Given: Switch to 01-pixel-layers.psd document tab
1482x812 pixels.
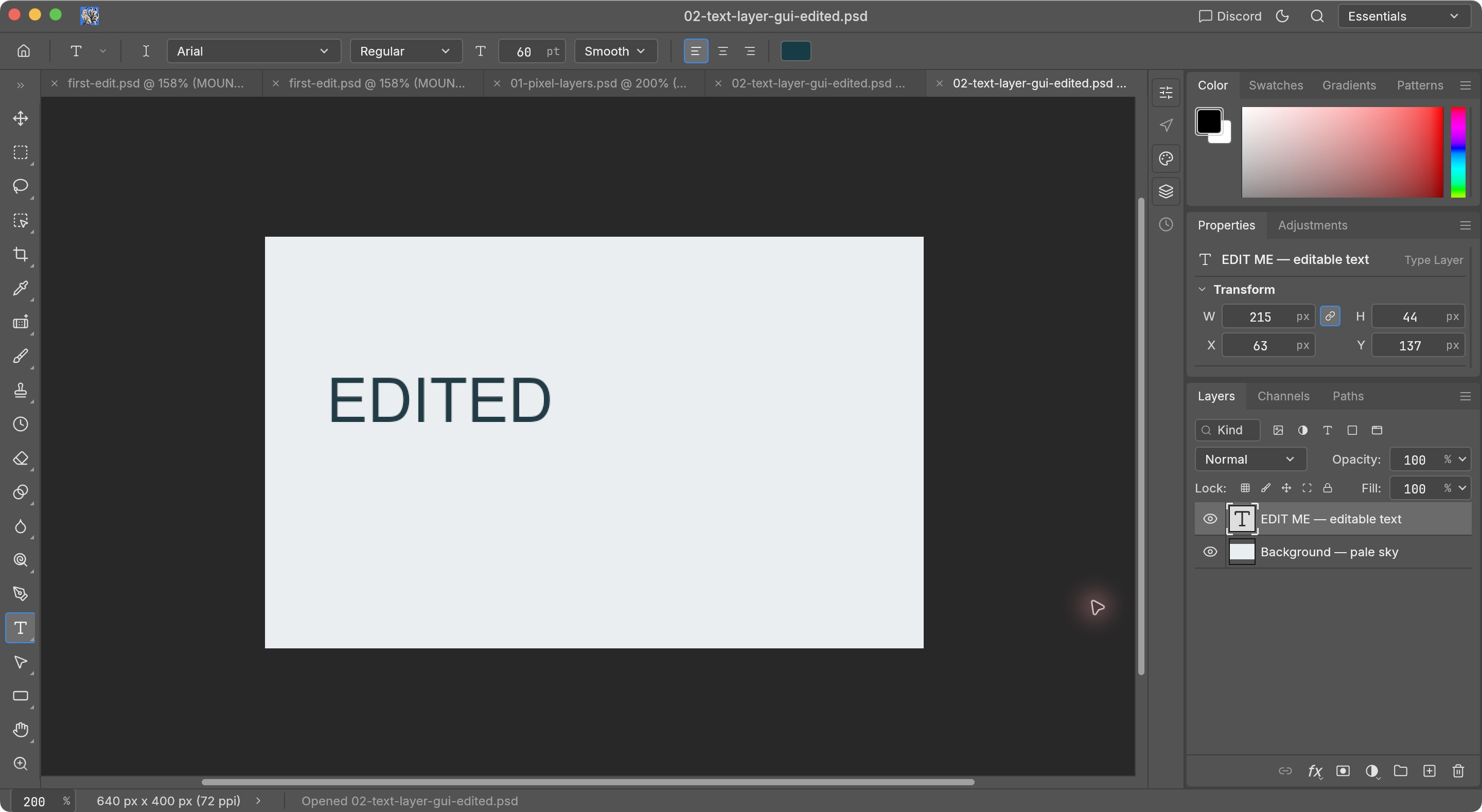Looking at the screenshot, I should (594, 83).
